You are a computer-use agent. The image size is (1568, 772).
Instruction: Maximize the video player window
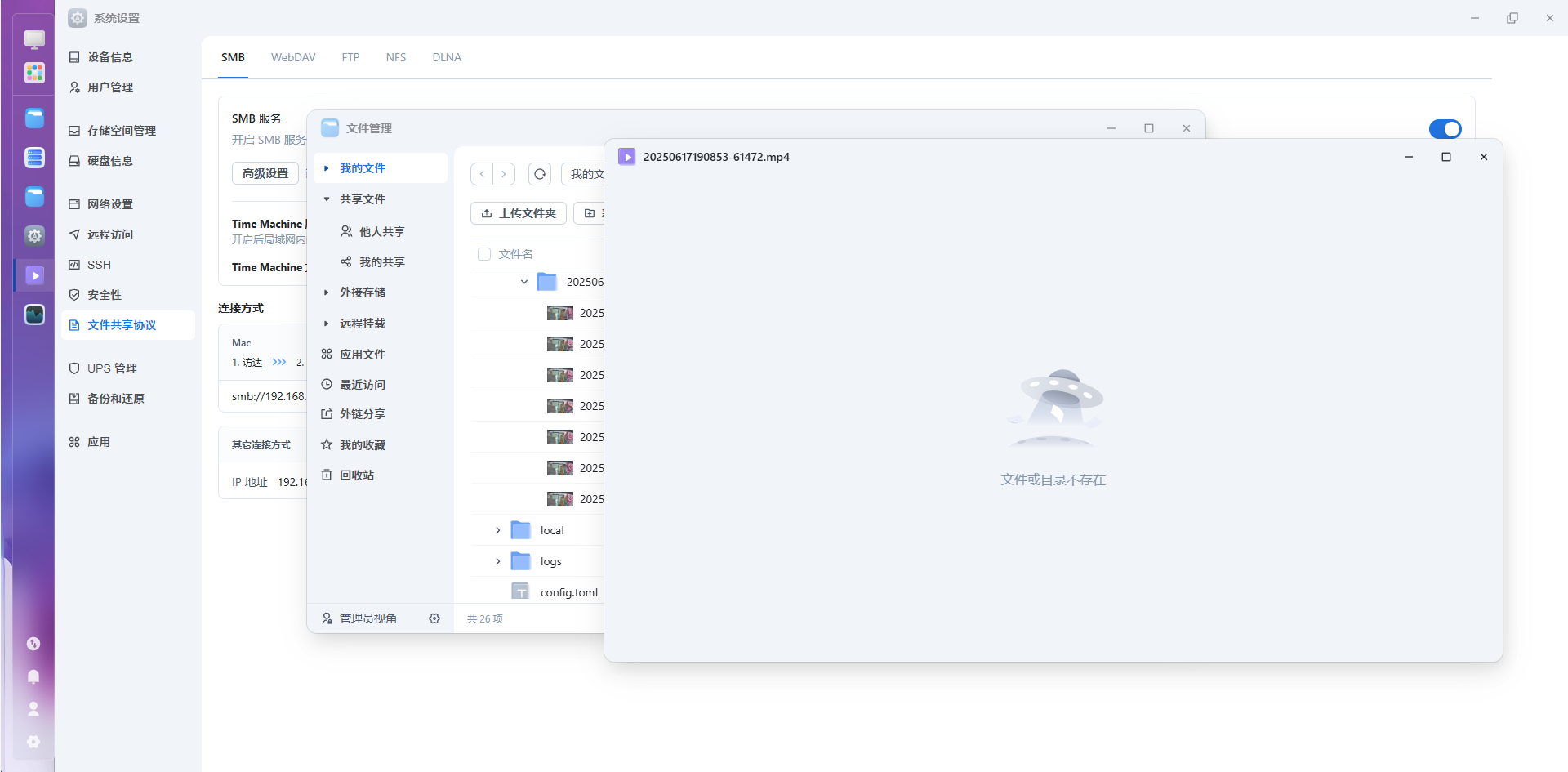point(1446,157)
